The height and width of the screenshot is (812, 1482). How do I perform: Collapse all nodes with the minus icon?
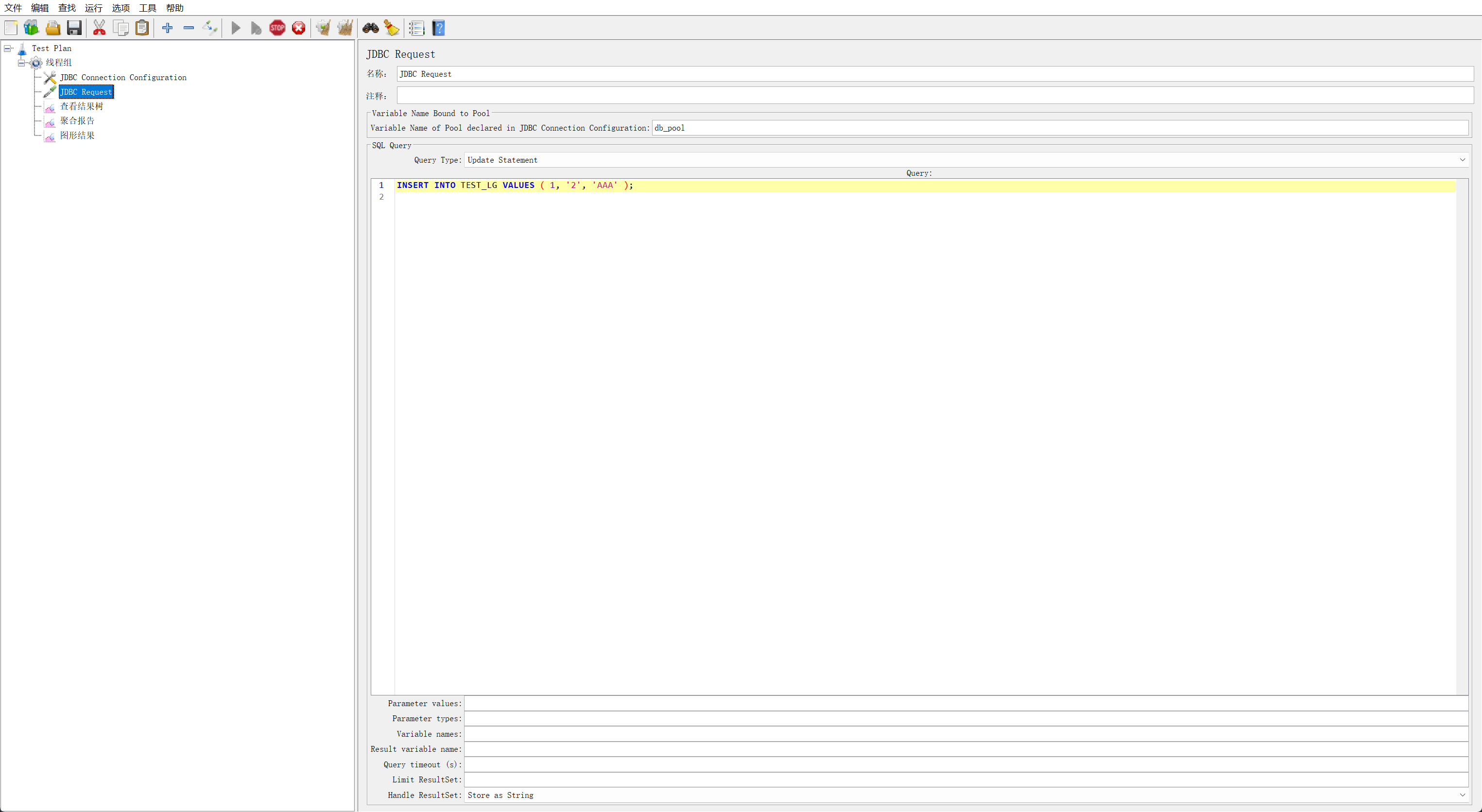[188, 28]
